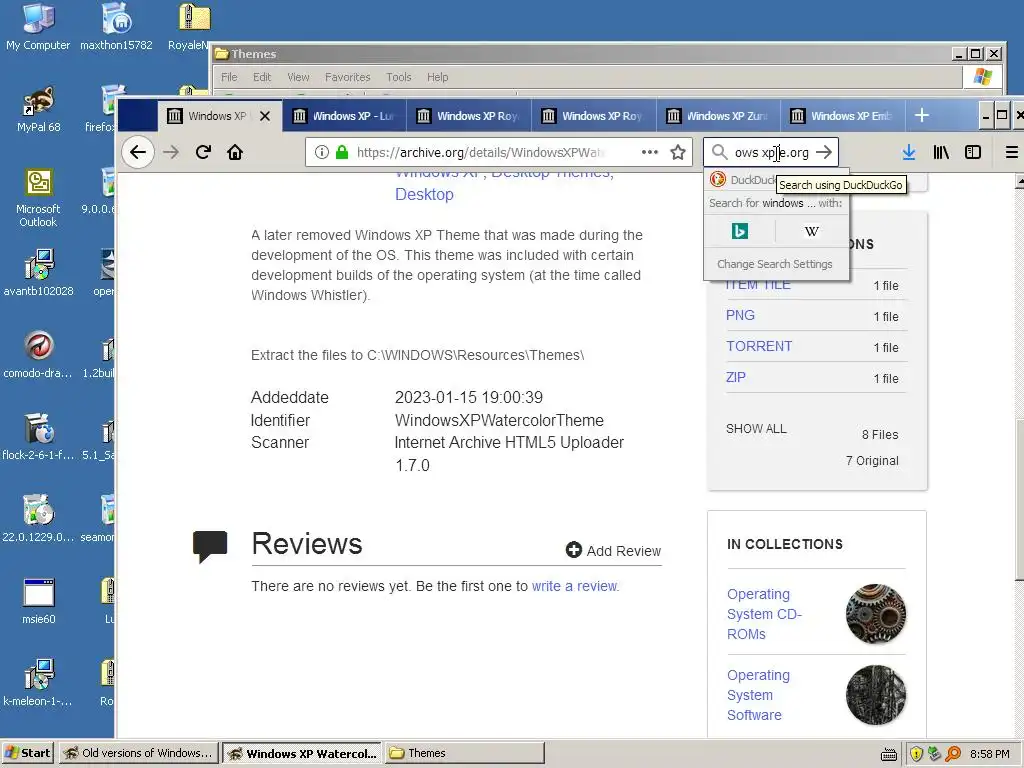The width and height of the screenshot is (1024, 768).
Task: Show site information icon in address bar
Action: pos(321,152)
